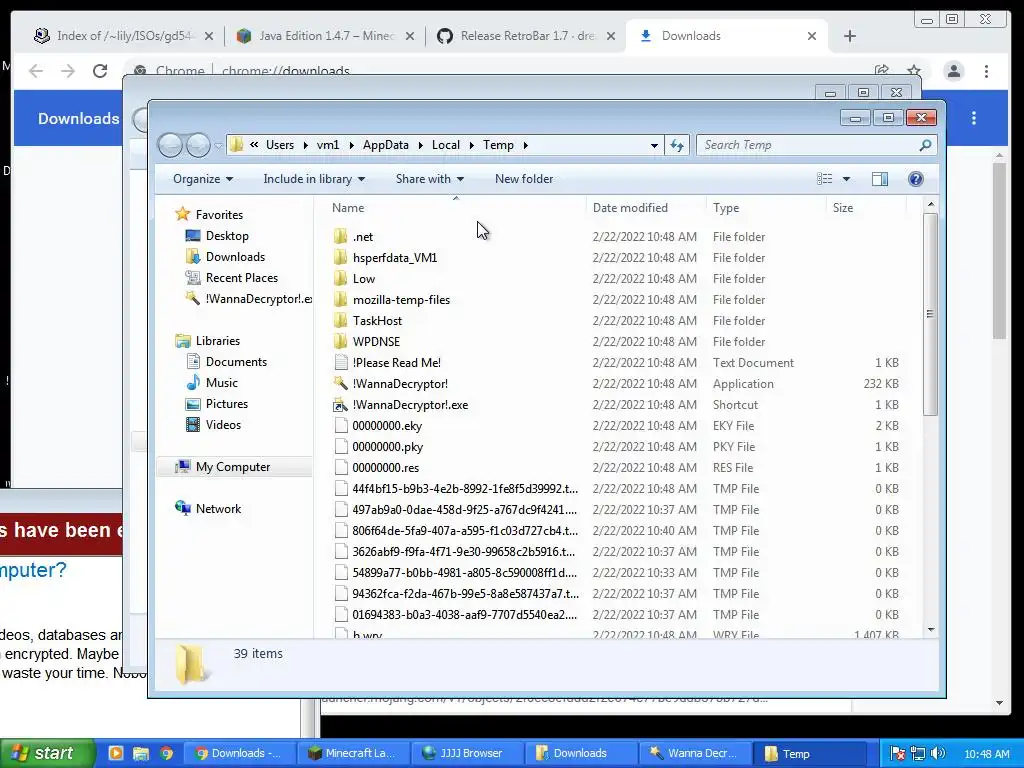The width and height of the screenshot is (1024, 768).
Task: Select the WannaDecryptor shortcut in Favorites
Action: (249, 298)
